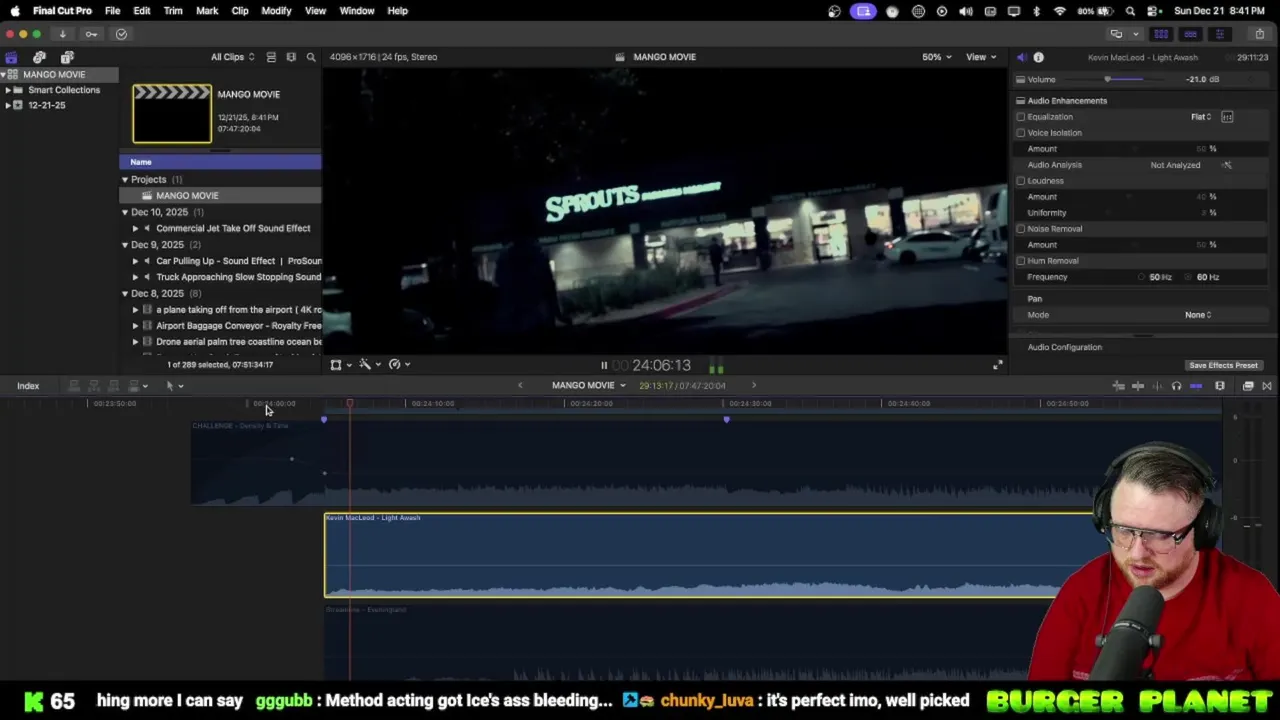Toggle clip appearance filmstrip/list view
Image resolution: width=1280 pixels, height=720 pixels.
[x=271, y=57]
